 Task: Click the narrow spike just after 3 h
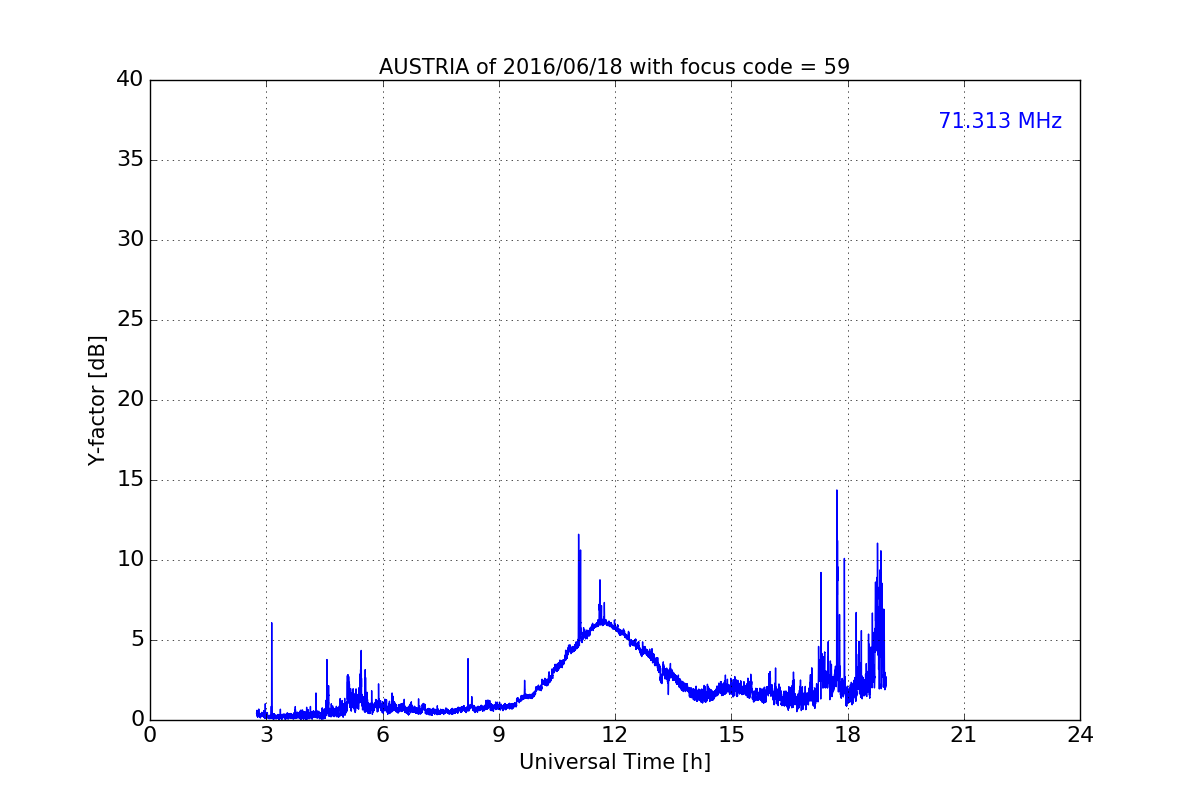click(x=272, y=624)
